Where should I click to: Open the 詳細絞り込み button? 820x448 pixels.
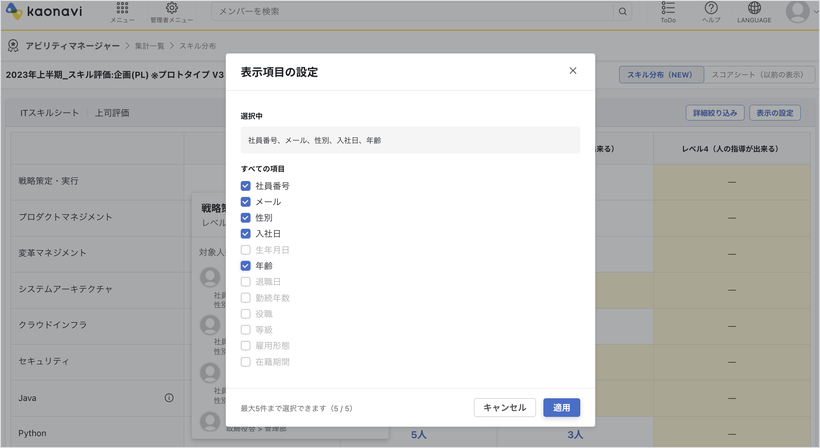715,113
